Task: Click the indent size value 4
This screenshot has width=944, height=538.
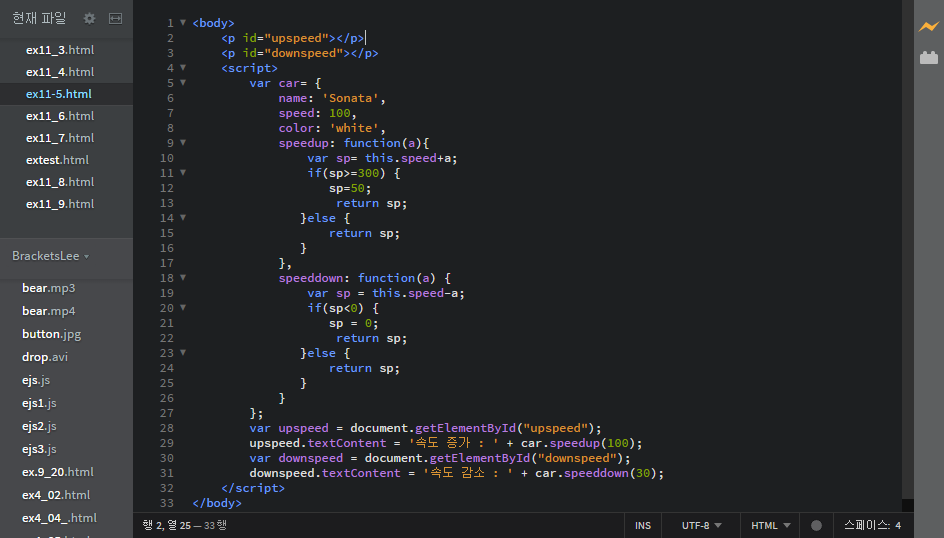Action: (x=898, y=525)
